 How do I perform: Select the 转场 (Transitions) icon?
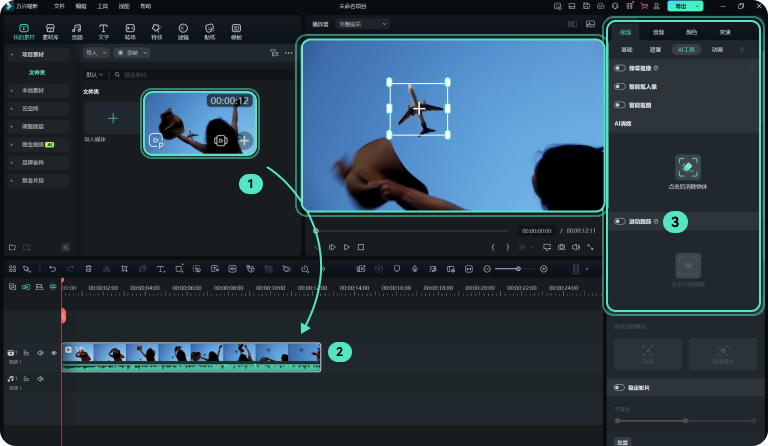tap(130, 31)
